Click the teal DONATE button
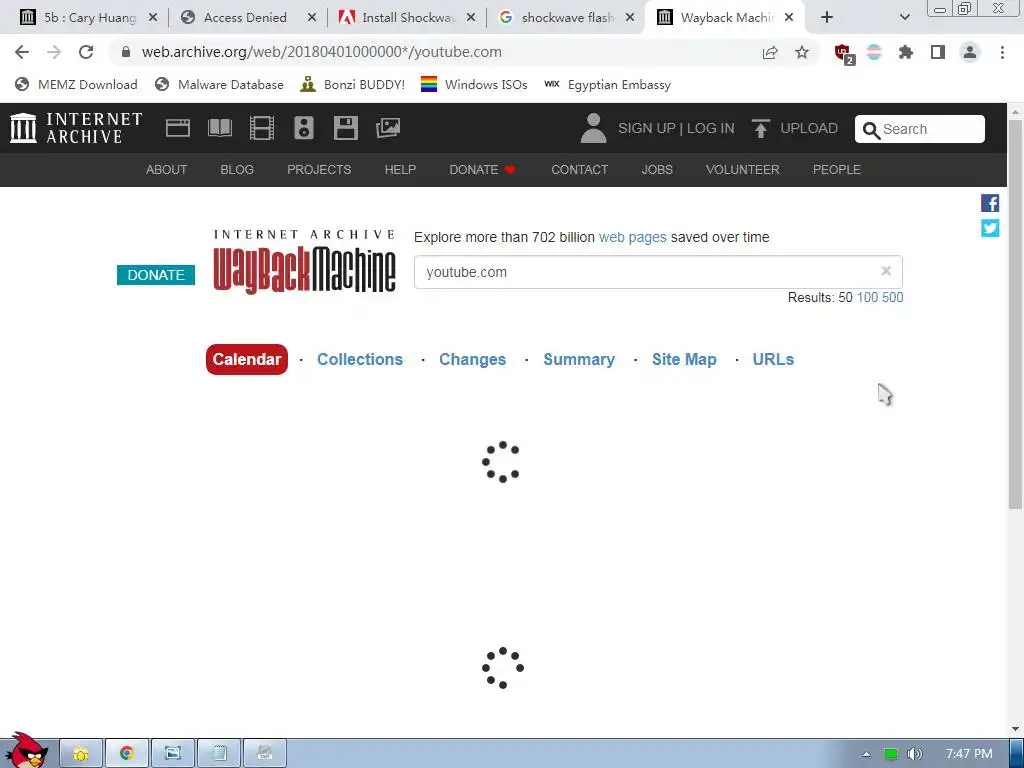Viewport: 1024px width, 768px height. 156,275
